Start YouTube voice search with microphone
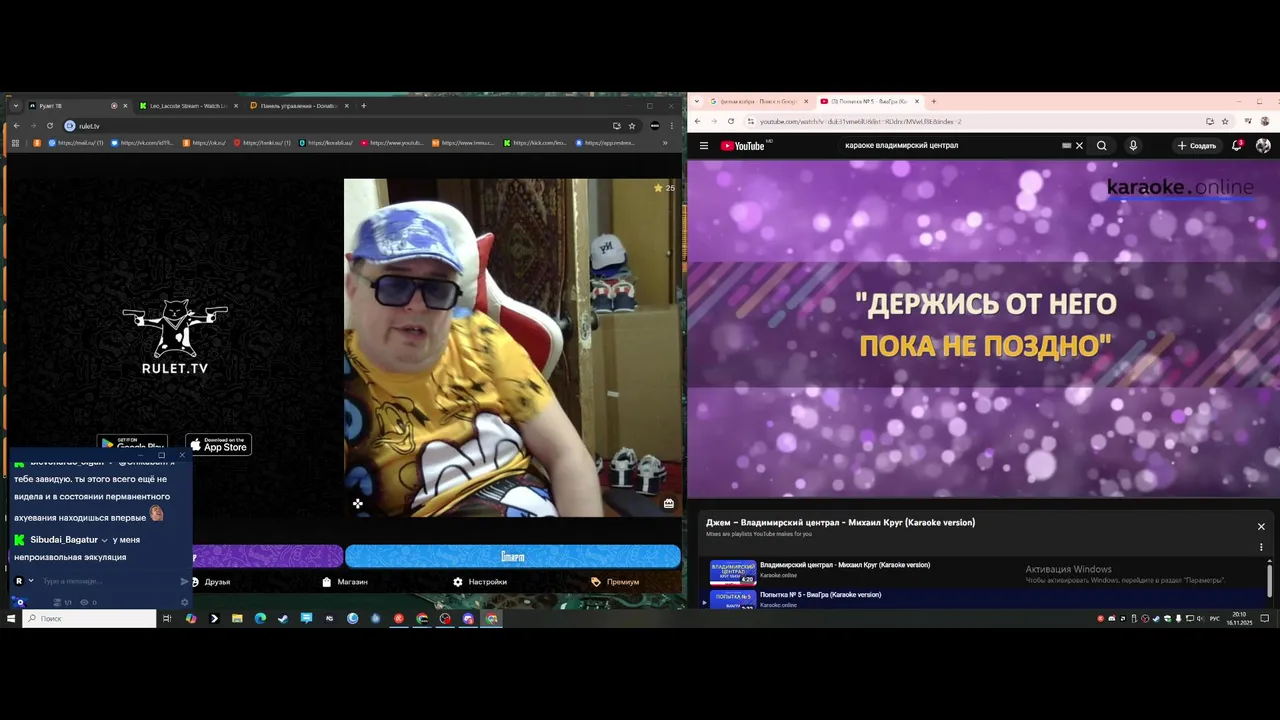The height and width of the screenshot is (720, 1280). [x=1133, y=146]
